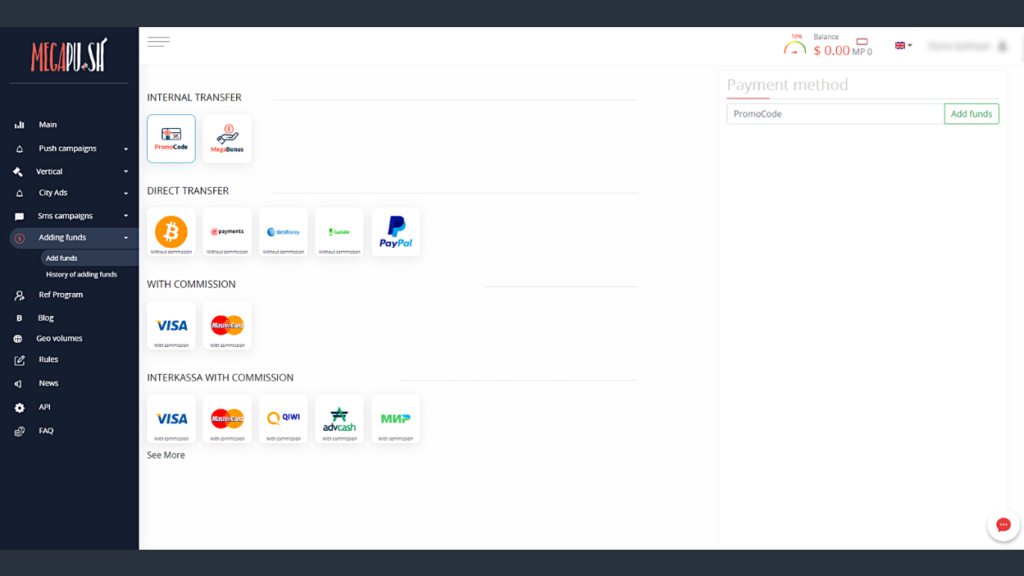Screen dimensions: 1024x576
Task: Select MasterCard under With Commission
Action: (227, 325)
